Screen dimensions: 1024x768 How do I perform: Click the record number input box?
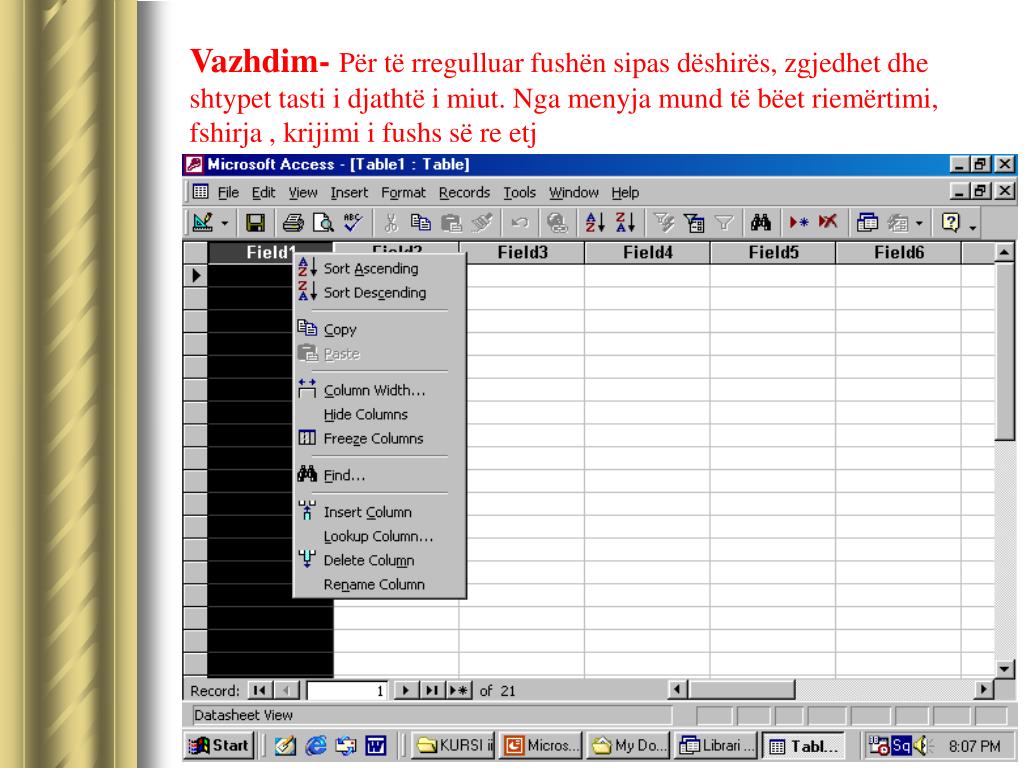point(347,690)
